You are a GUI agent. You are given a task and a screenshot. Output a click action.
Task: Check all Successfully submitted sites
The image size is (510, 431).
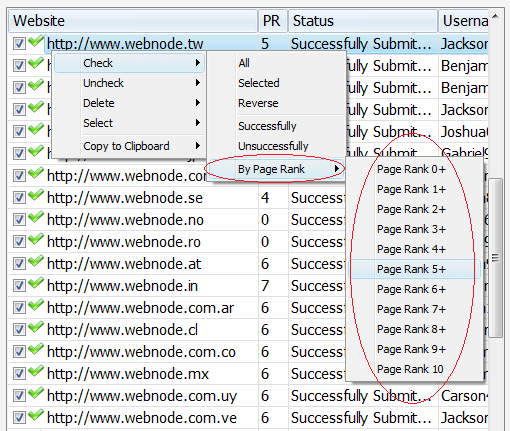click(276, 126)
